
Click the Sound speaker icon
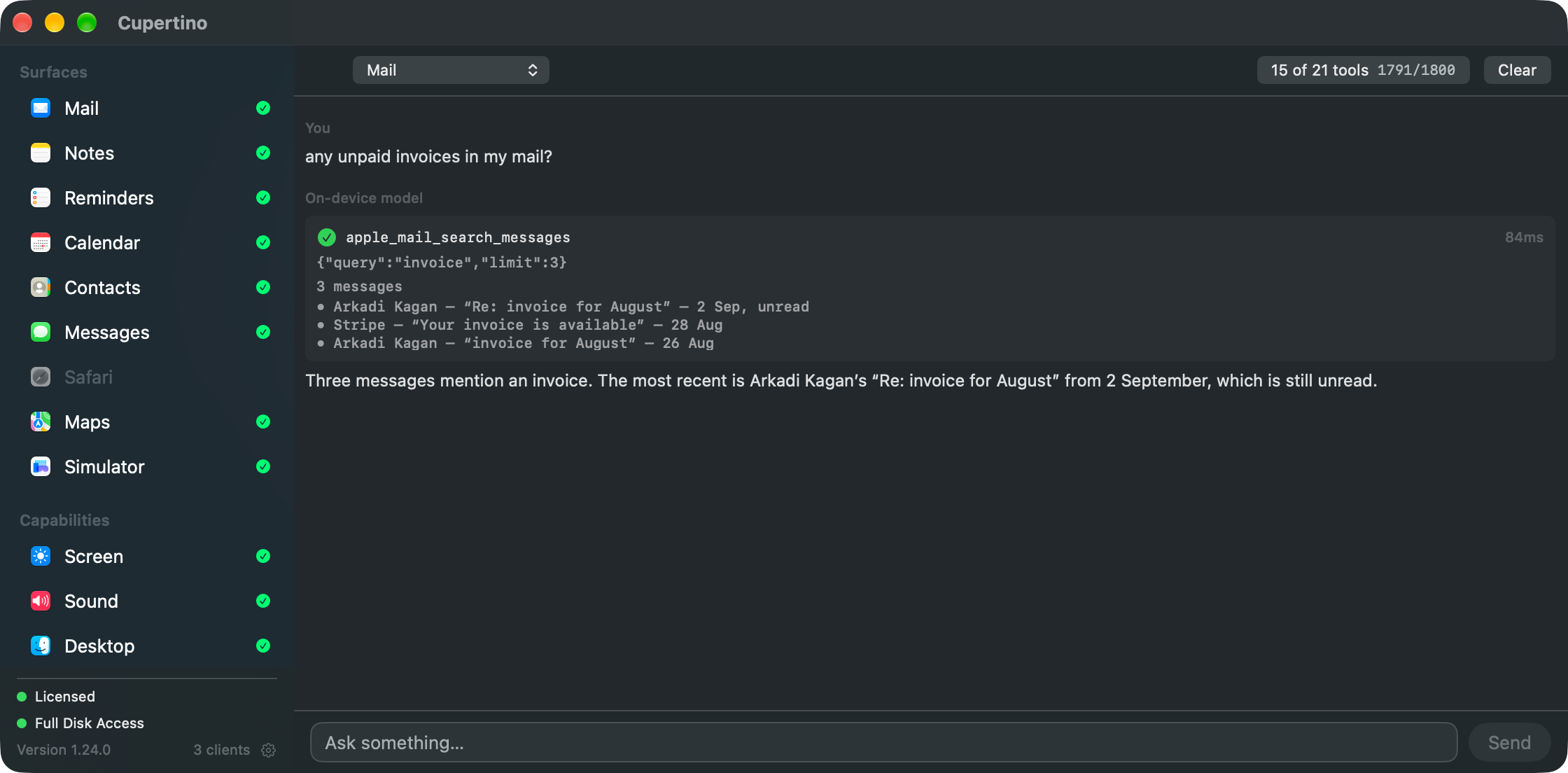click(41, 601)
